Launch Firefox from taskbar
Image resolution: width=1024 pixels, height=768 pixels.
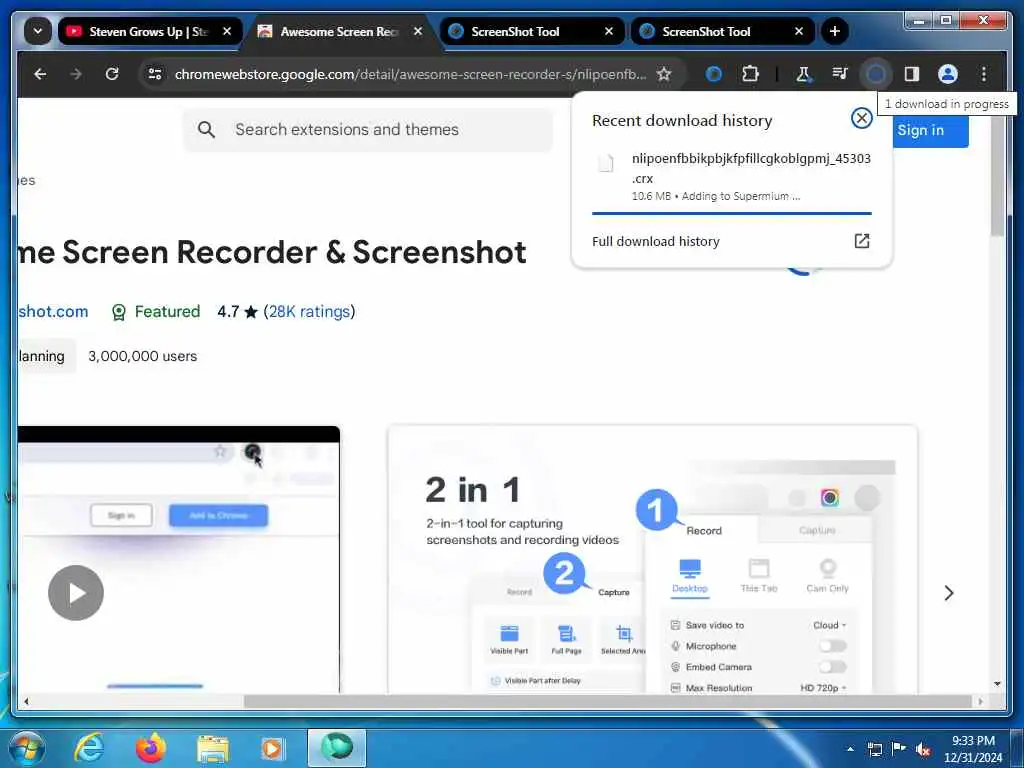coord(151,748)
